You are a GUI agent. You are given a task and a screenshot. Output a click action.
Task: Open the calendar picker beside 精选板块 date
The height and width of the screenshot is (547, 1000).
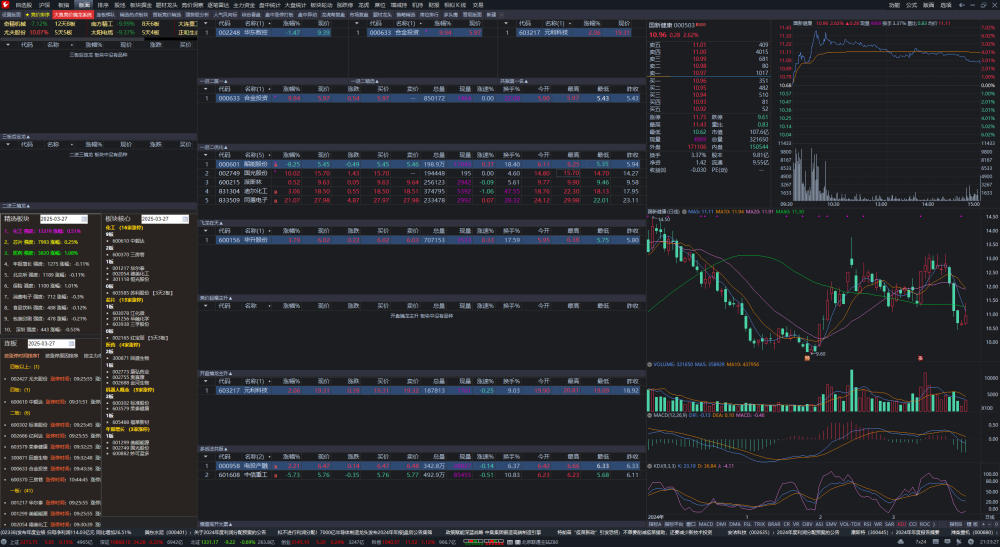tap(84, 219)
